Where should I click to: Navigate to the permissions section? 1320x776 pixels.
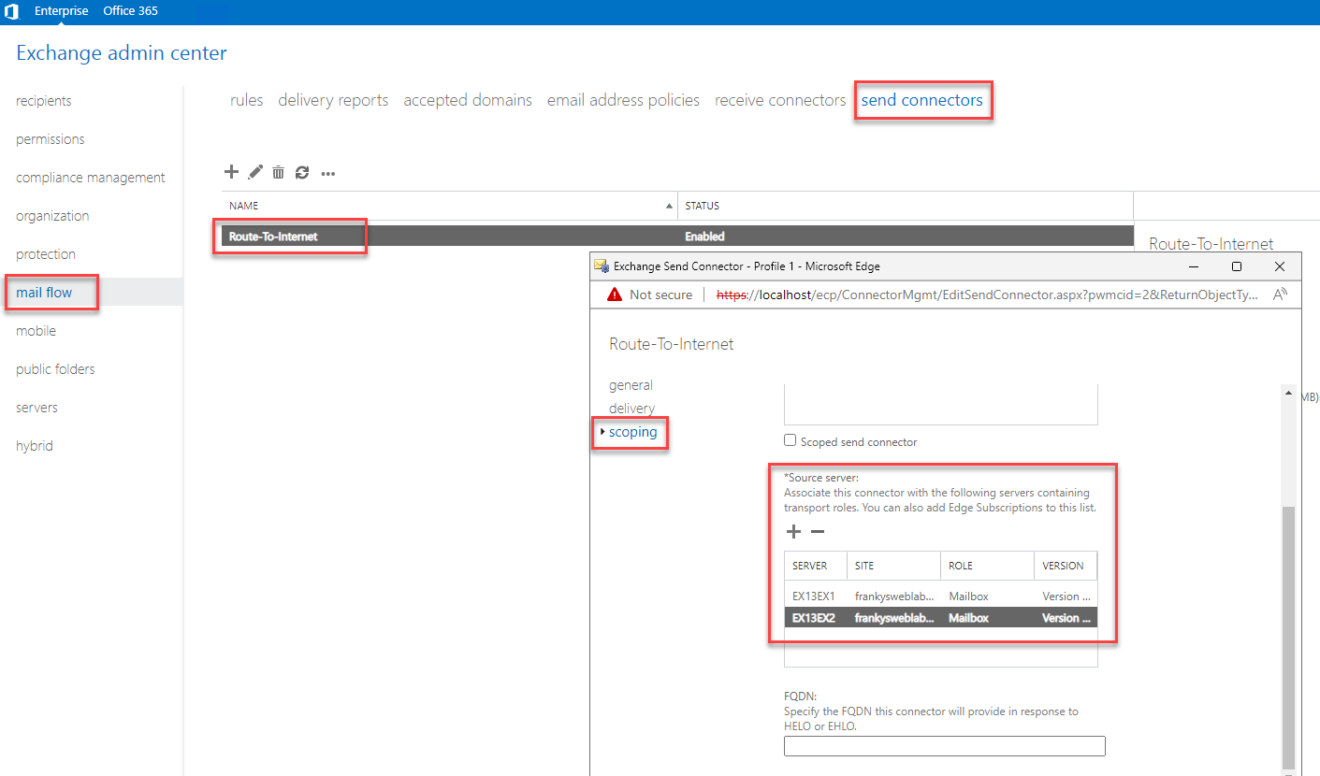(x=49, y=138)
